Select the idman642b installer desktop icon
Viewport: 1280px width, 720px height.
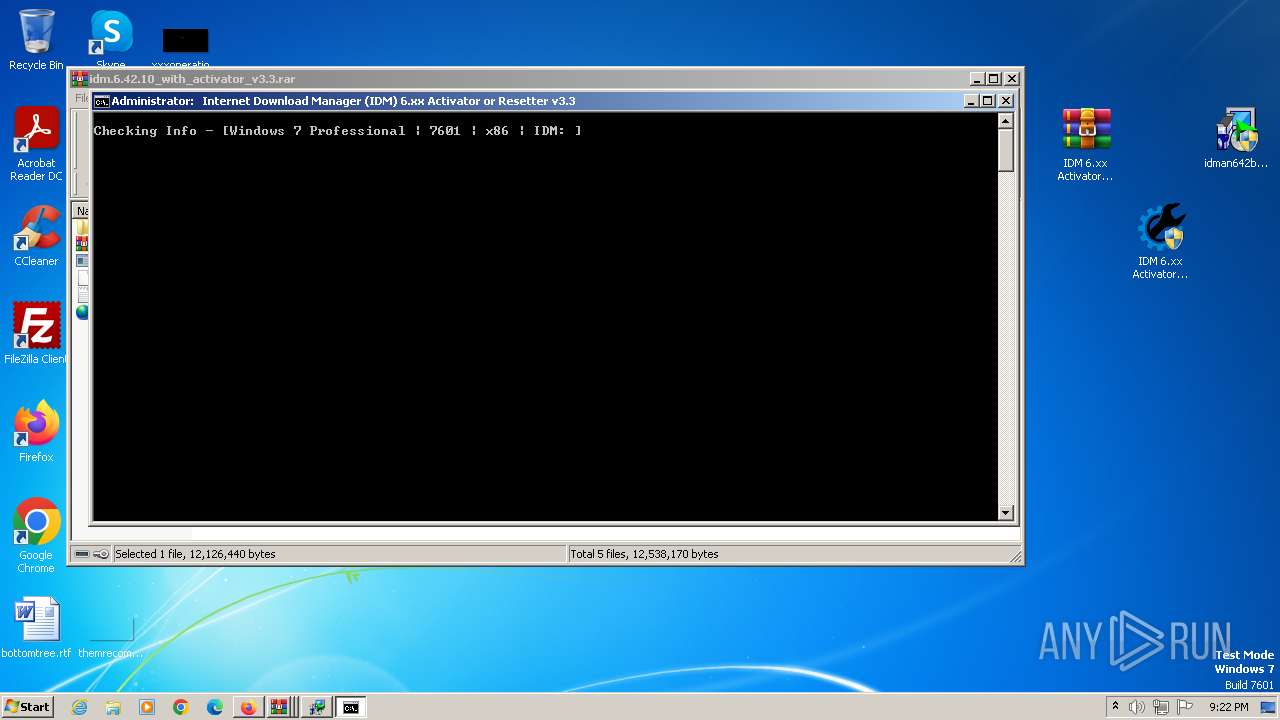pos(1236,138)
